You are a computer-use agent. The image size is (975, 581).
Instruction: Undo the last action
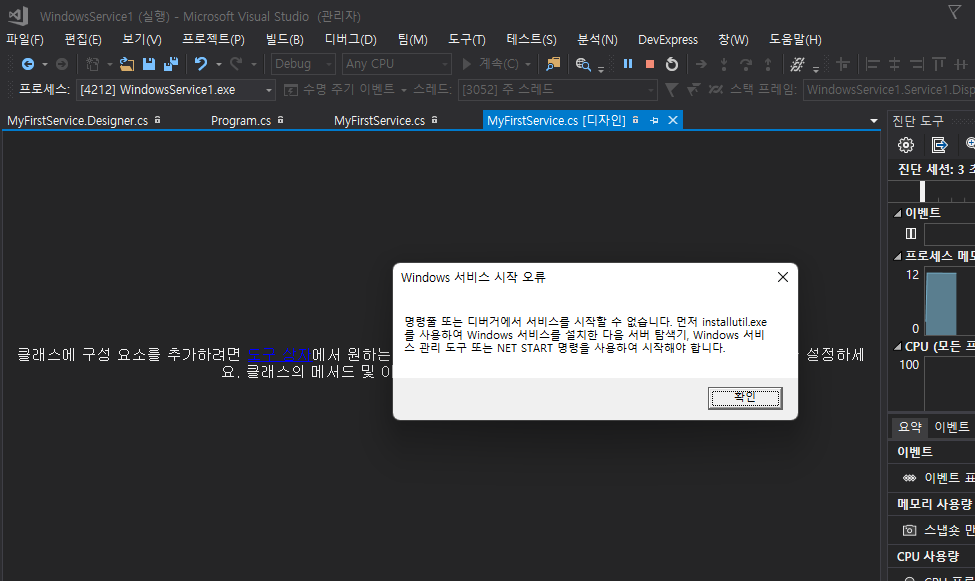click(200, 64)
